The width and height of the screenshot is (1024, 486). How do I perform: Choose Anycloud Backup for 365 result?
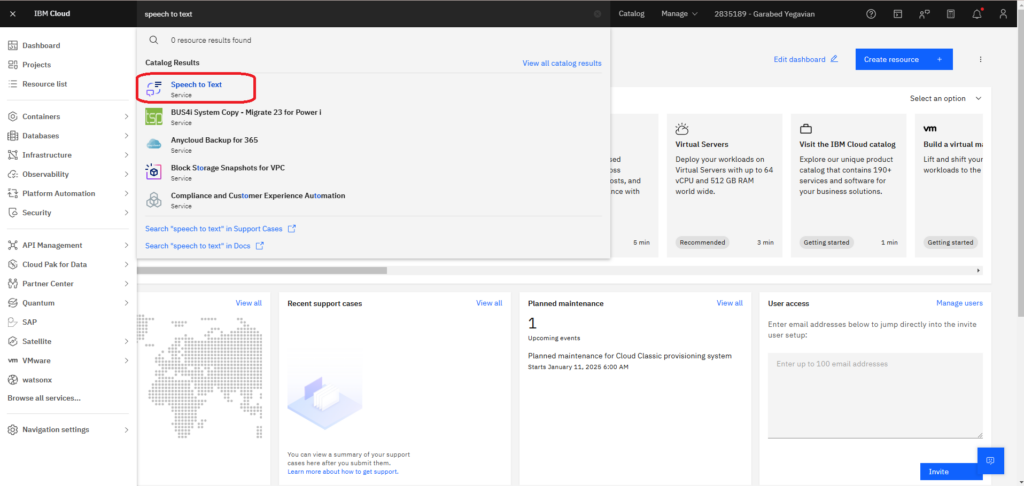click(x=373, y=144)
